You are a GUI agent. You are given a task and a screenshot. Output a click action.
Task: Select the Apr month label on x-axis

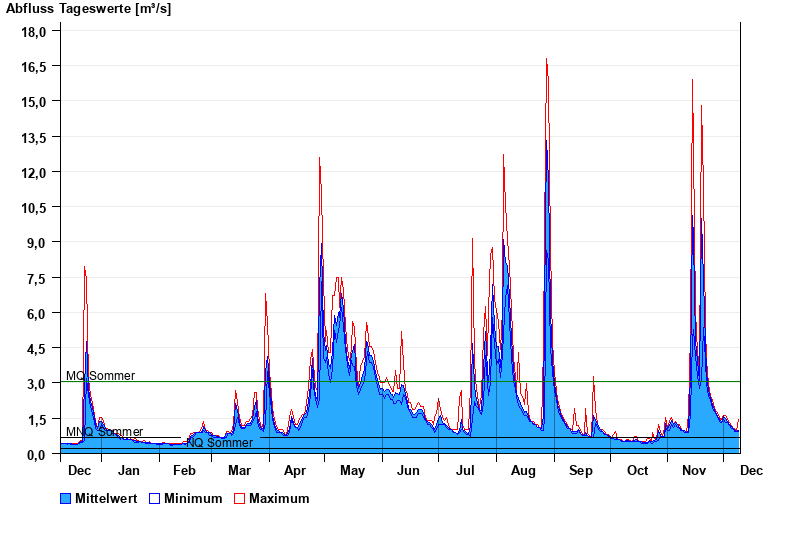pyautogui.click(x=296, y=470)
